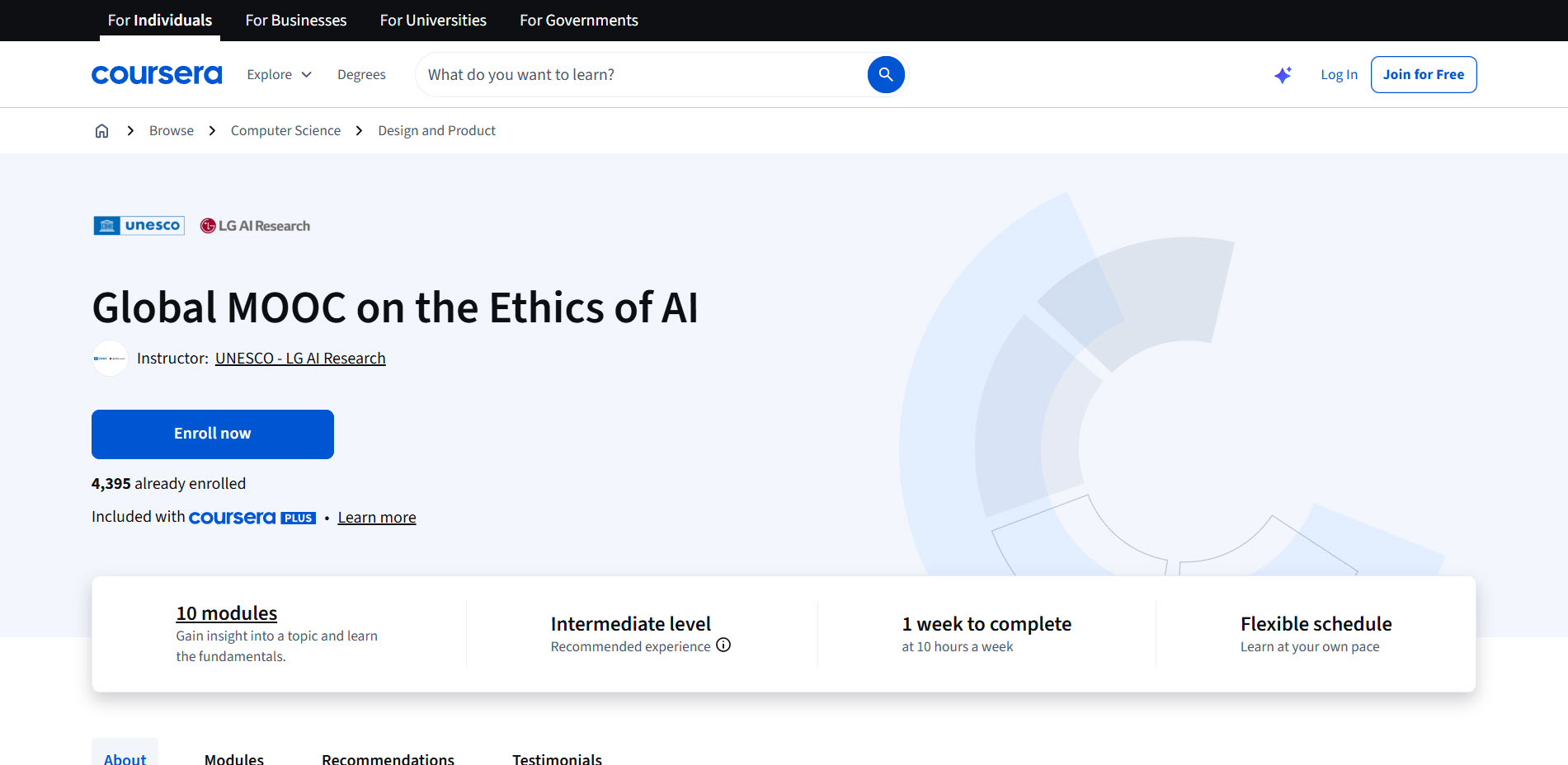The image size is (1568, 765).
Task: Open the Browse breadcrumb link
Action: [x=172, y=131]
